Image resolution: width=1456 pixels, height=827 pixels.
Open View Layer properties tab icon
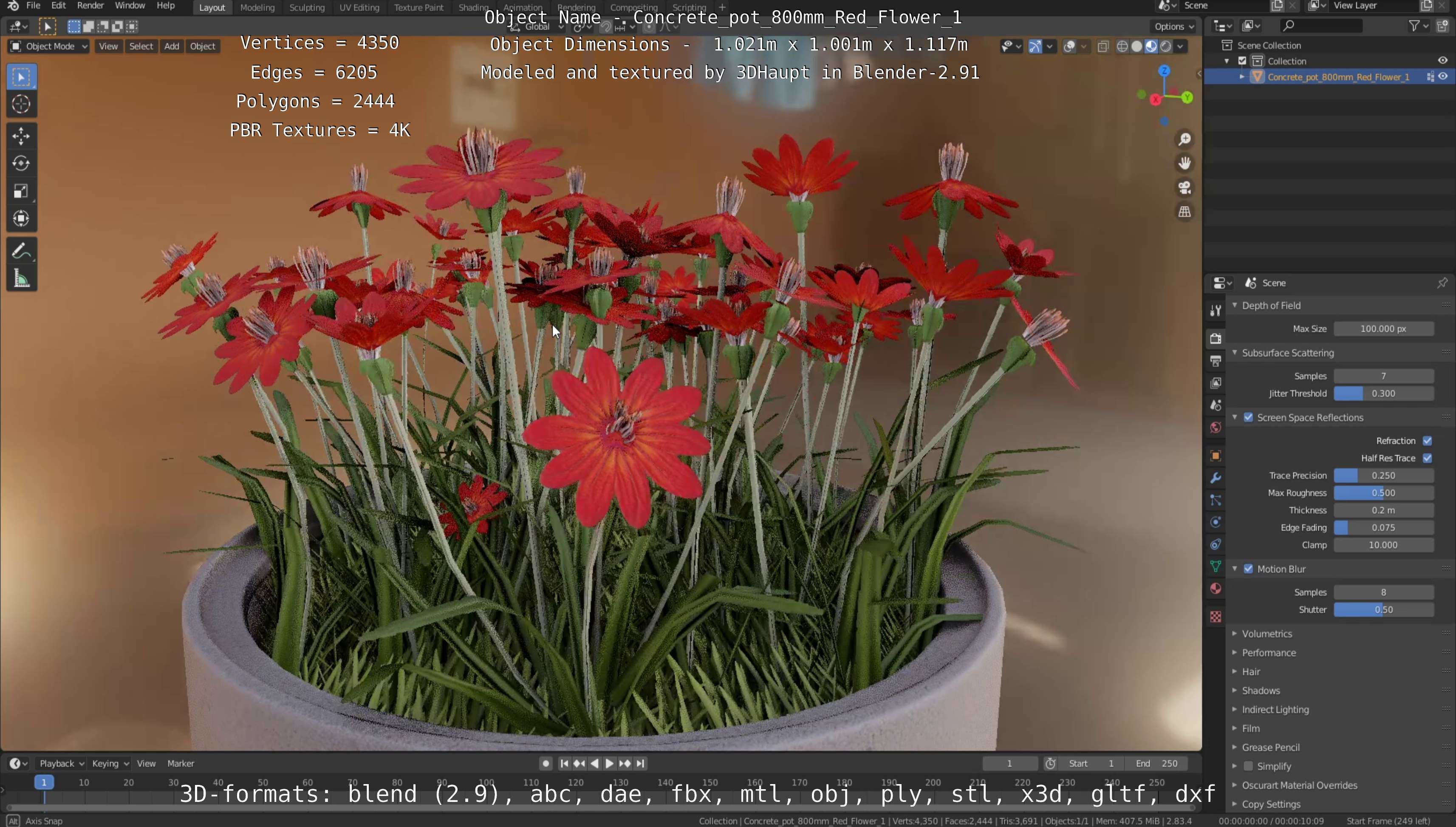coord(1216,383)
